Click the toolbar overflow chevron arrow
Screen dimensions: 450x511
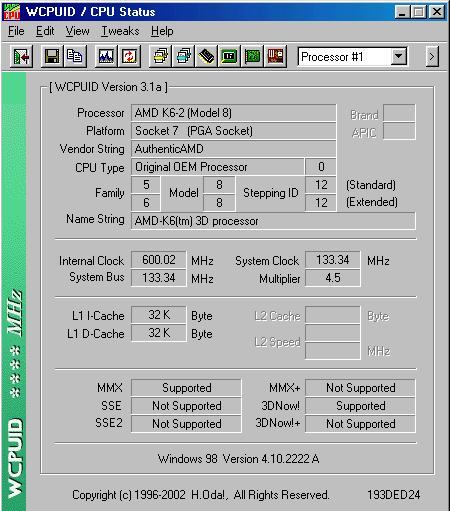pyautogui.click(x=432, y=57)
